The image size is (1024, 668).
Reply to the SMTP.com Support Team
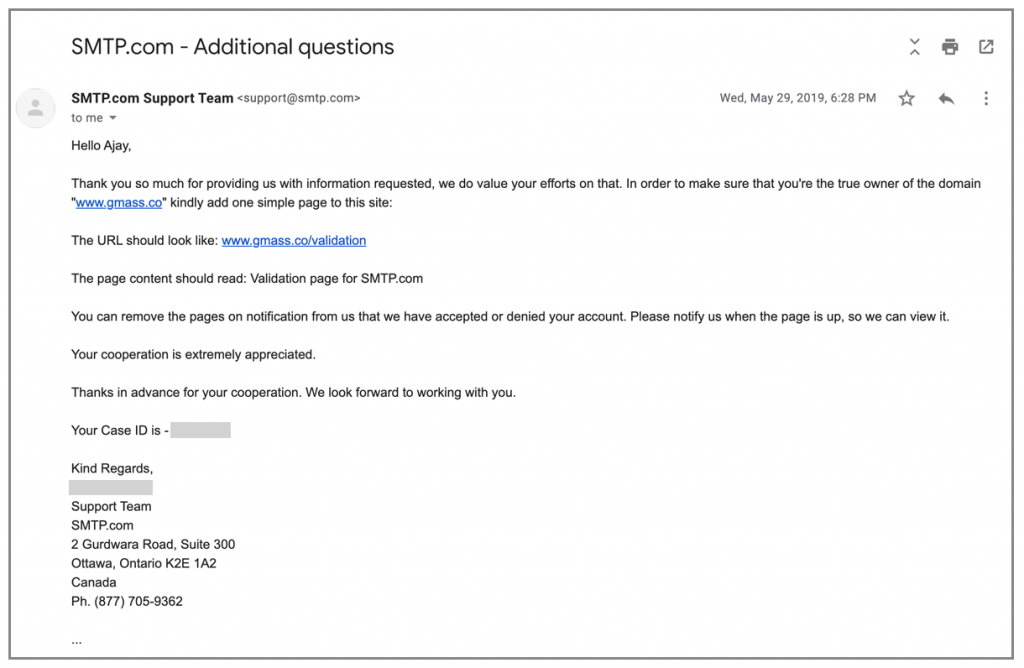tap(946, 98)
